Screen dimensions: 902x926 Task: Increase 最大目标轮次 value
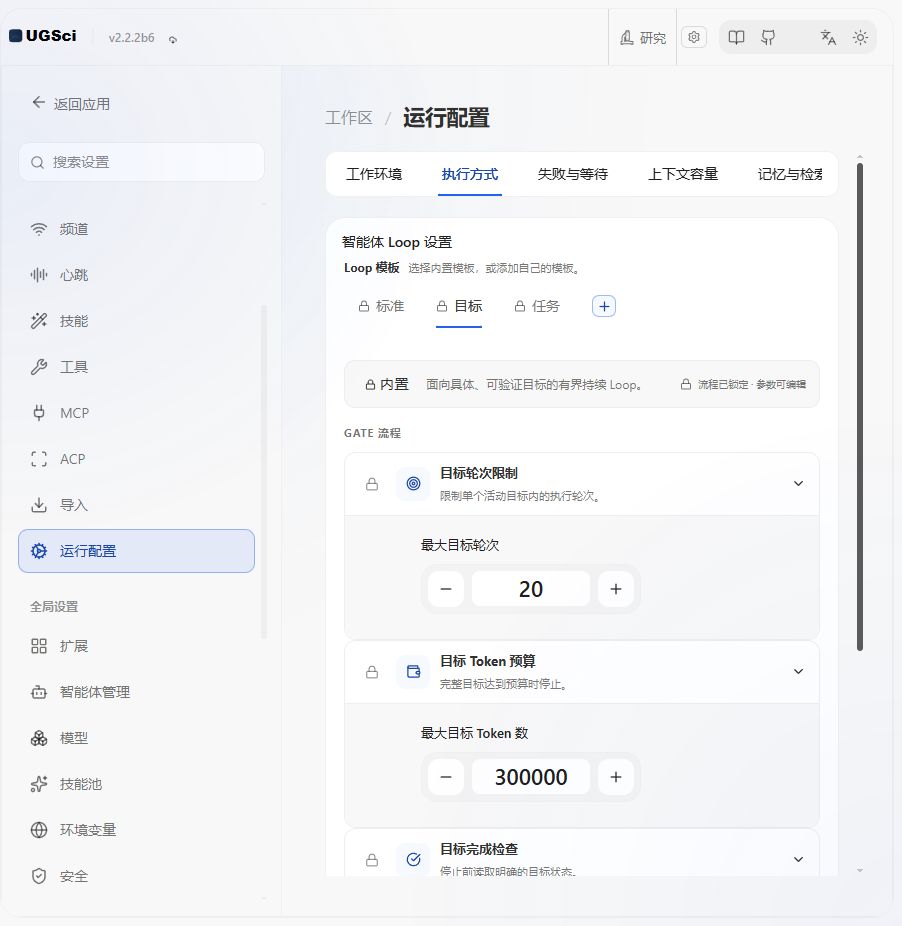616,589
